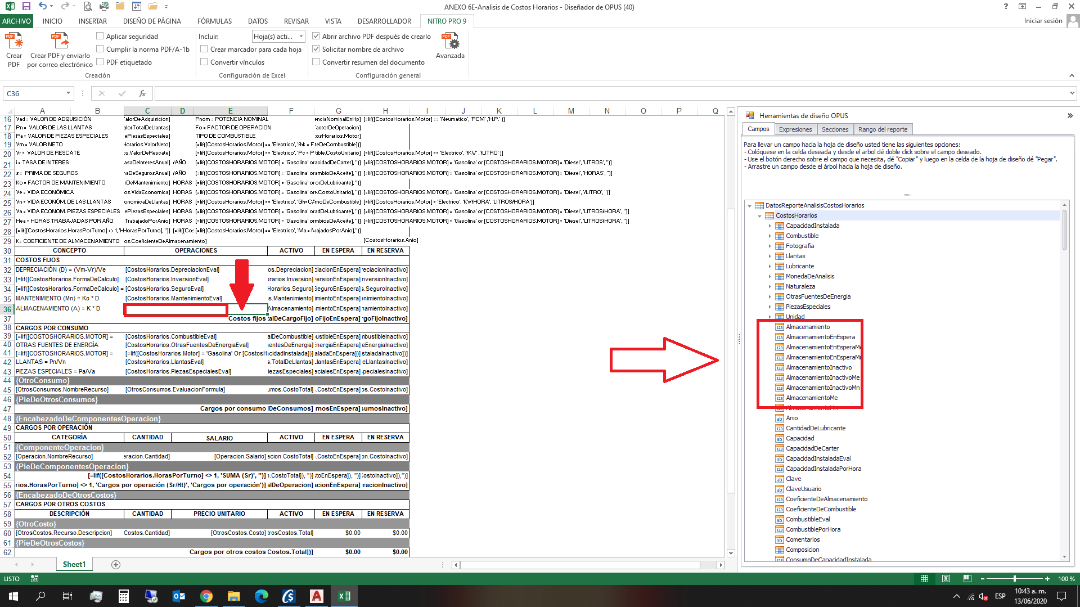The image size is (1080, 607).
Task: Open Google Chrome from the taskbar
Action: [207, 595]
